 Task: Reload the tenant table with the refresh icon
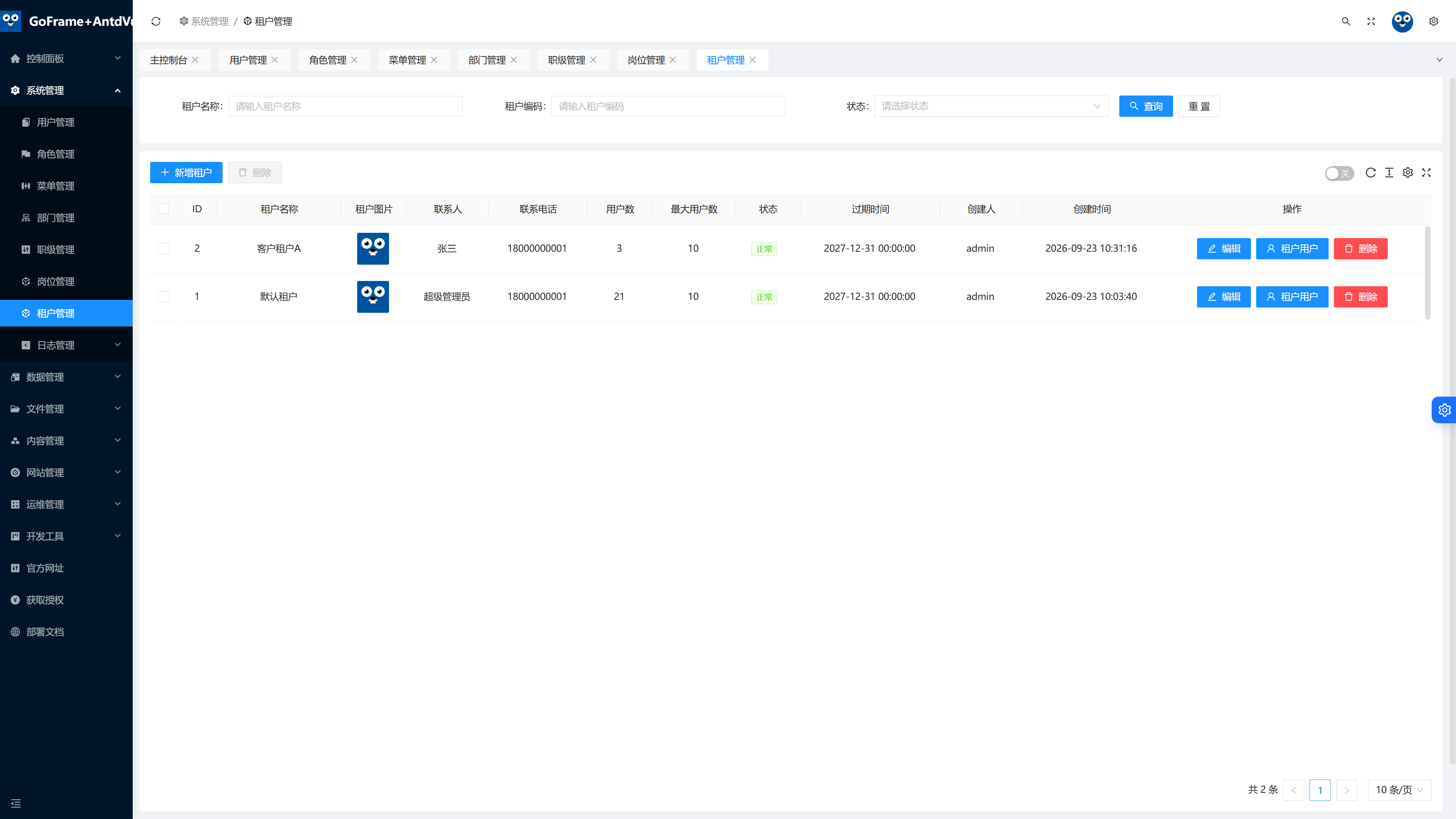click(1371, 173)
